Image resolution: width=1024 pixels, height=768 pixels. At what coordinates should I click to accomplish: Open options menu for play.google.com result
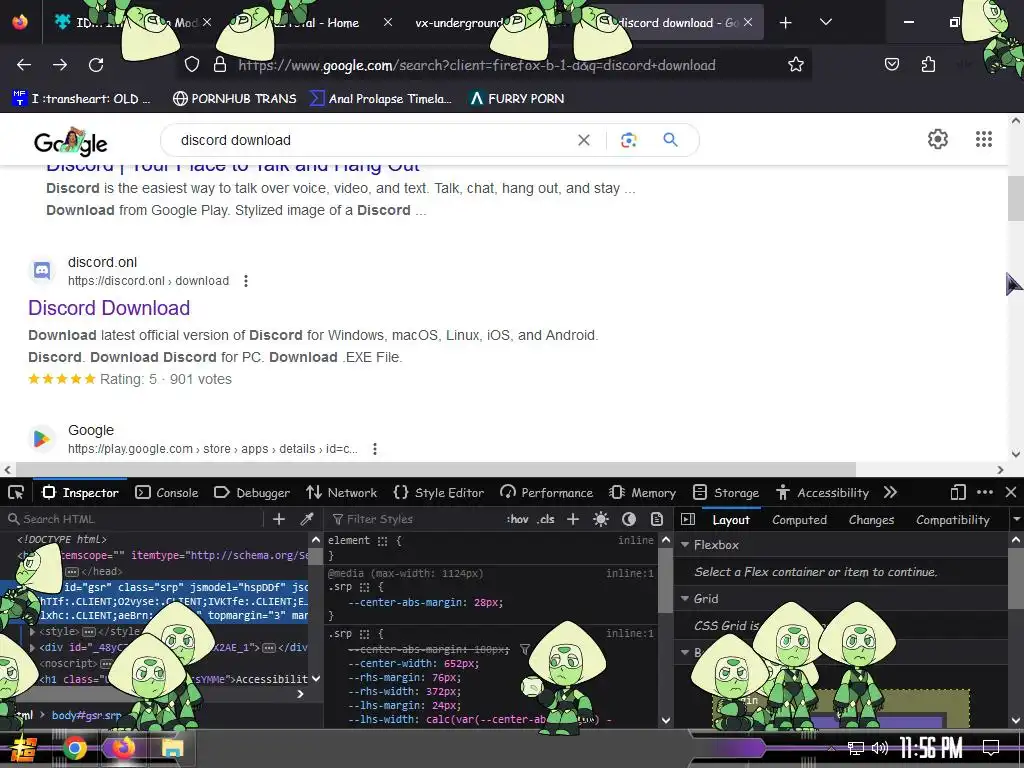tap(374, 449)
